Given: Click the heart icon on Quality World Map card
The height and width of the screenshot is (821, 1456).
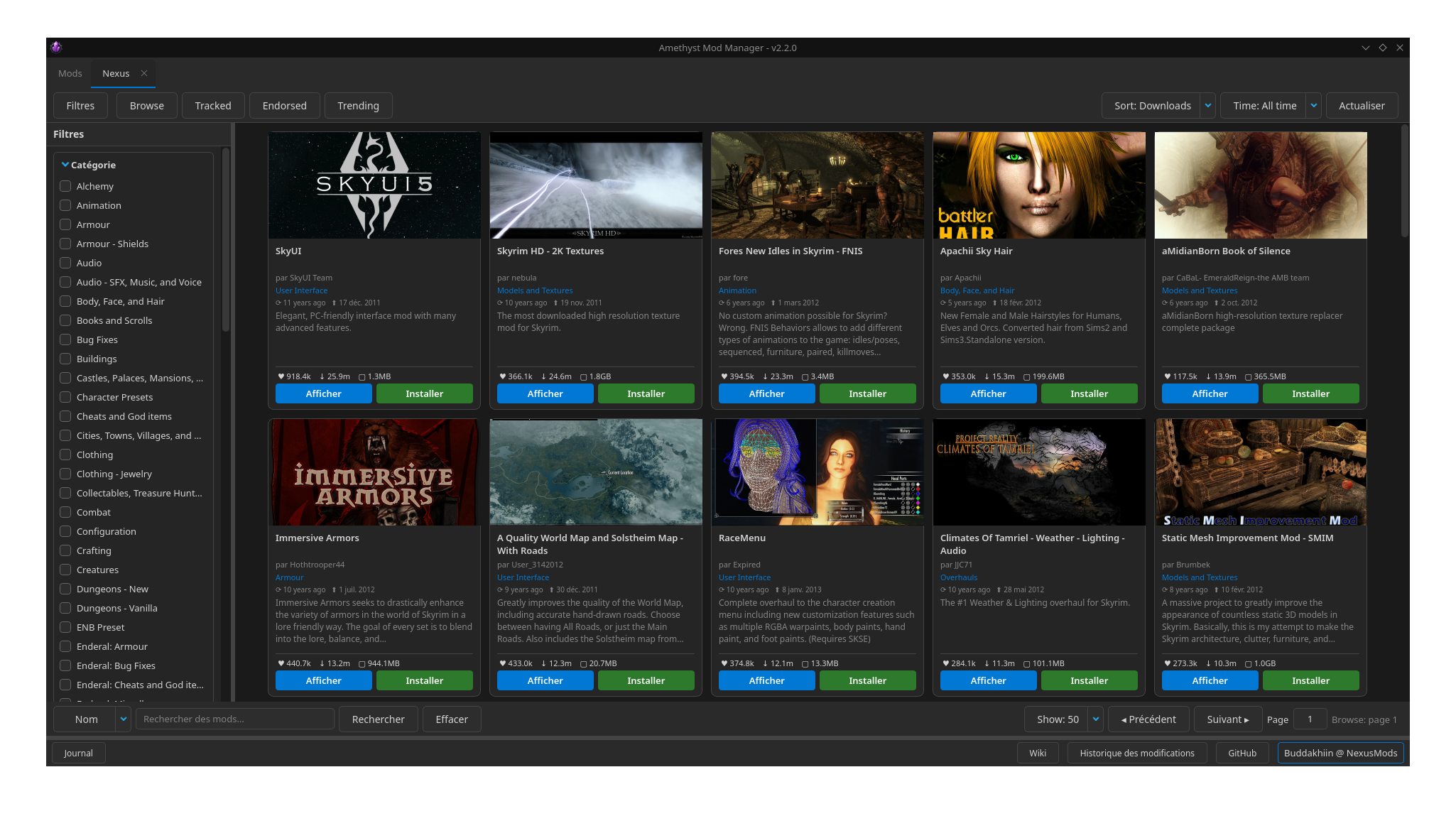Looking at the screenshot, I should click(x=502, y=663).
